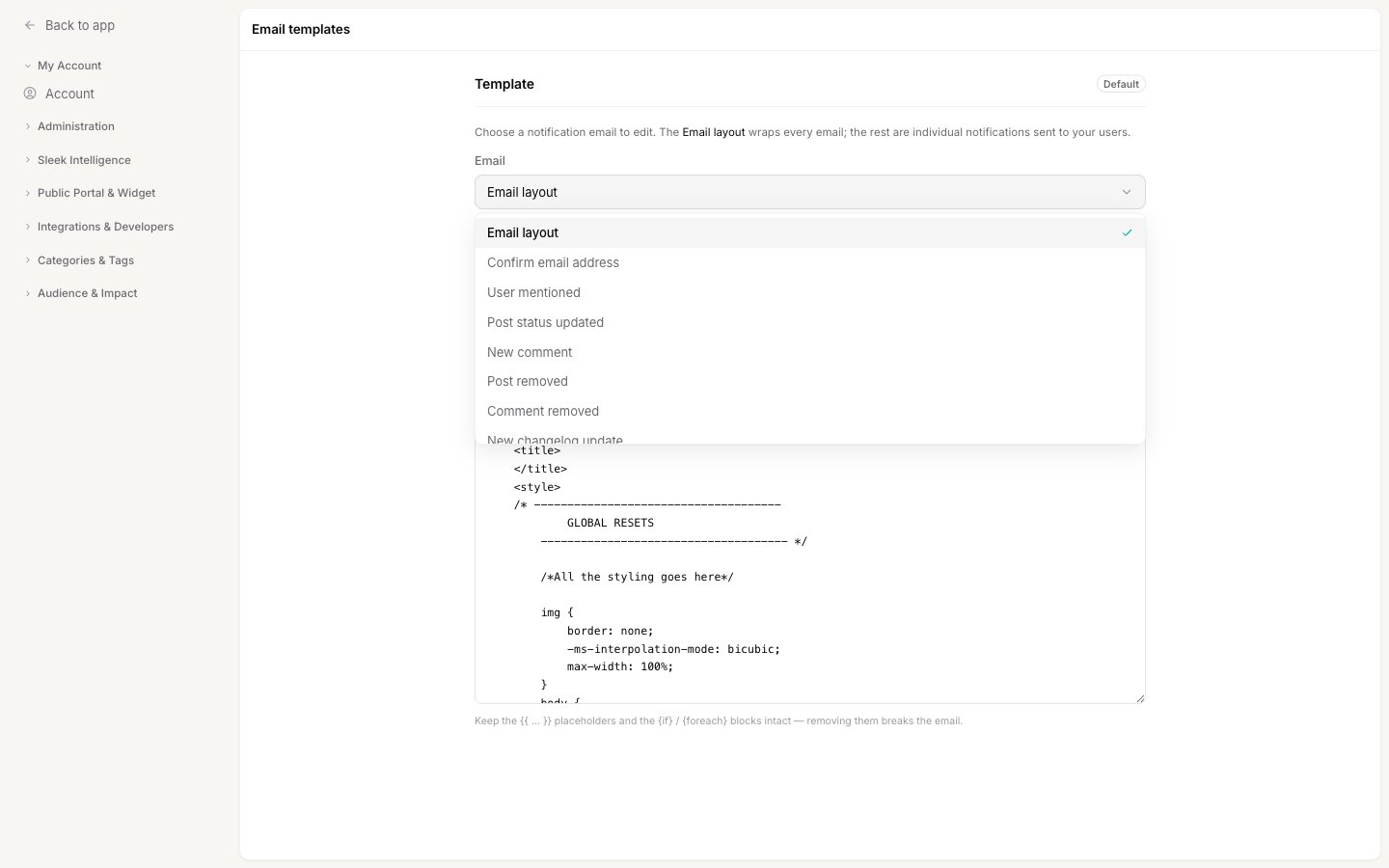Click the GLOBAL RESETS comment line in code
Image resolution: width=1389 pixels, height=868 pixels.
pyautogui.click(x=611, y=523)
